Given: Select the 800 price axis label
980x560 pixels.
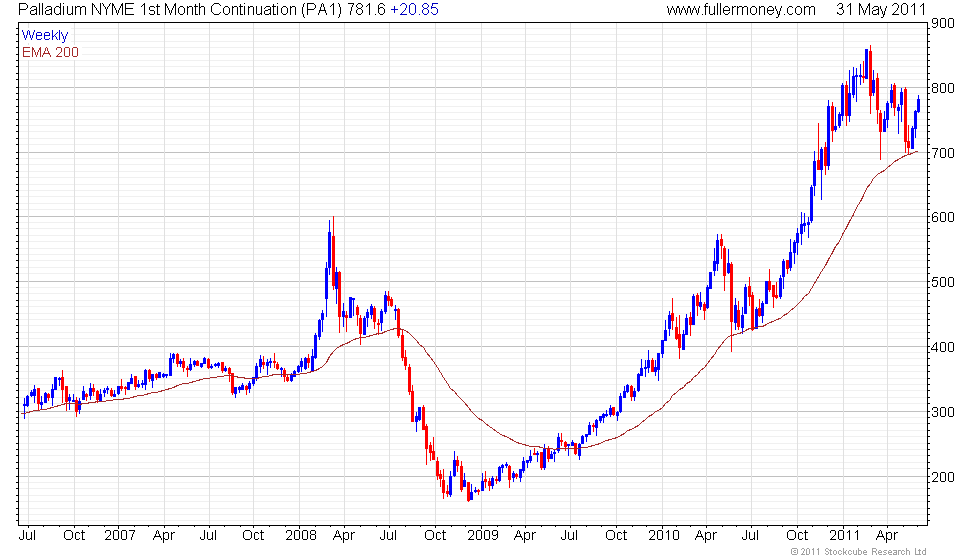Looking at the screenshot, I should pos(942,88).
